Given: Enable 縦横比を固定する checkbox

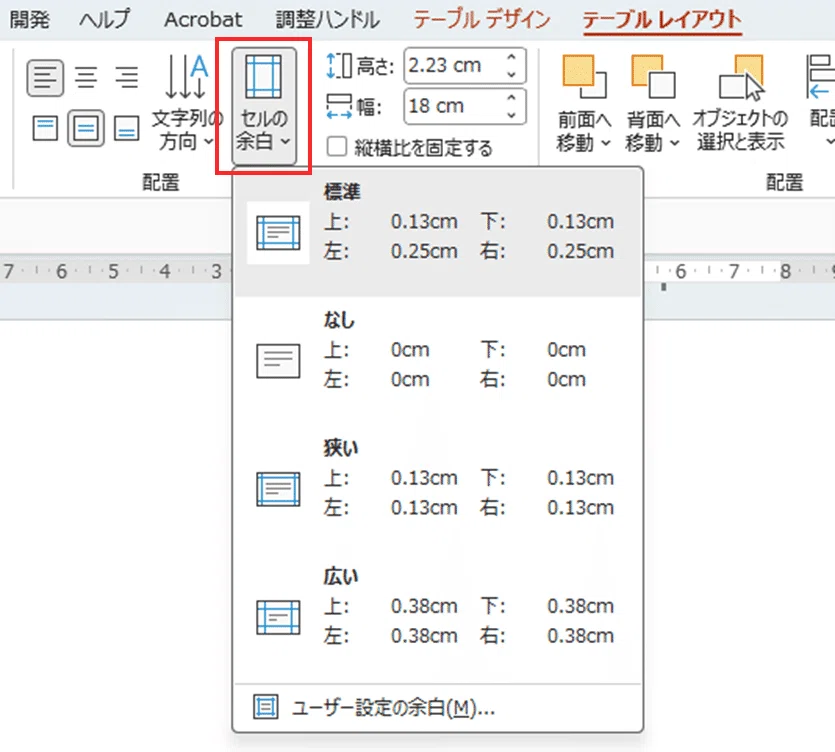Looking at the screenshot, I should coord(337,146).
